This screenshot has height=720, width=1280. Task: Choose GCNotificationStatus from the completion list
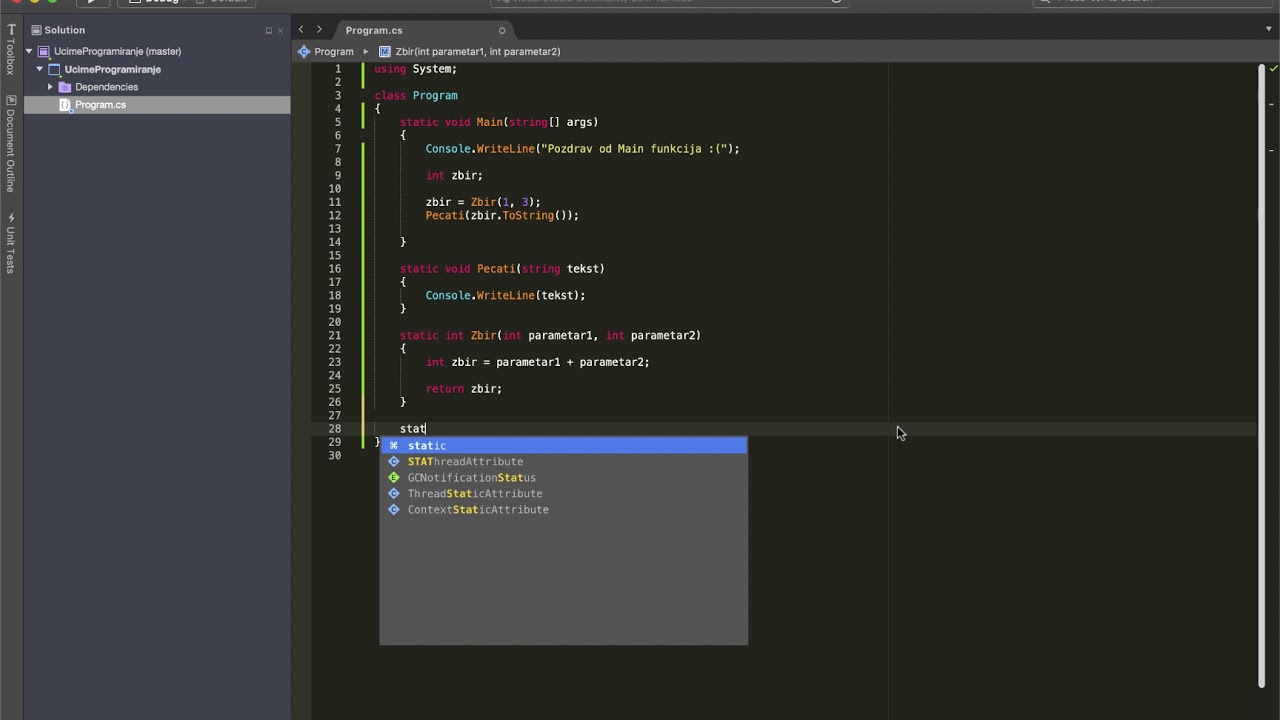coord(563,478)
